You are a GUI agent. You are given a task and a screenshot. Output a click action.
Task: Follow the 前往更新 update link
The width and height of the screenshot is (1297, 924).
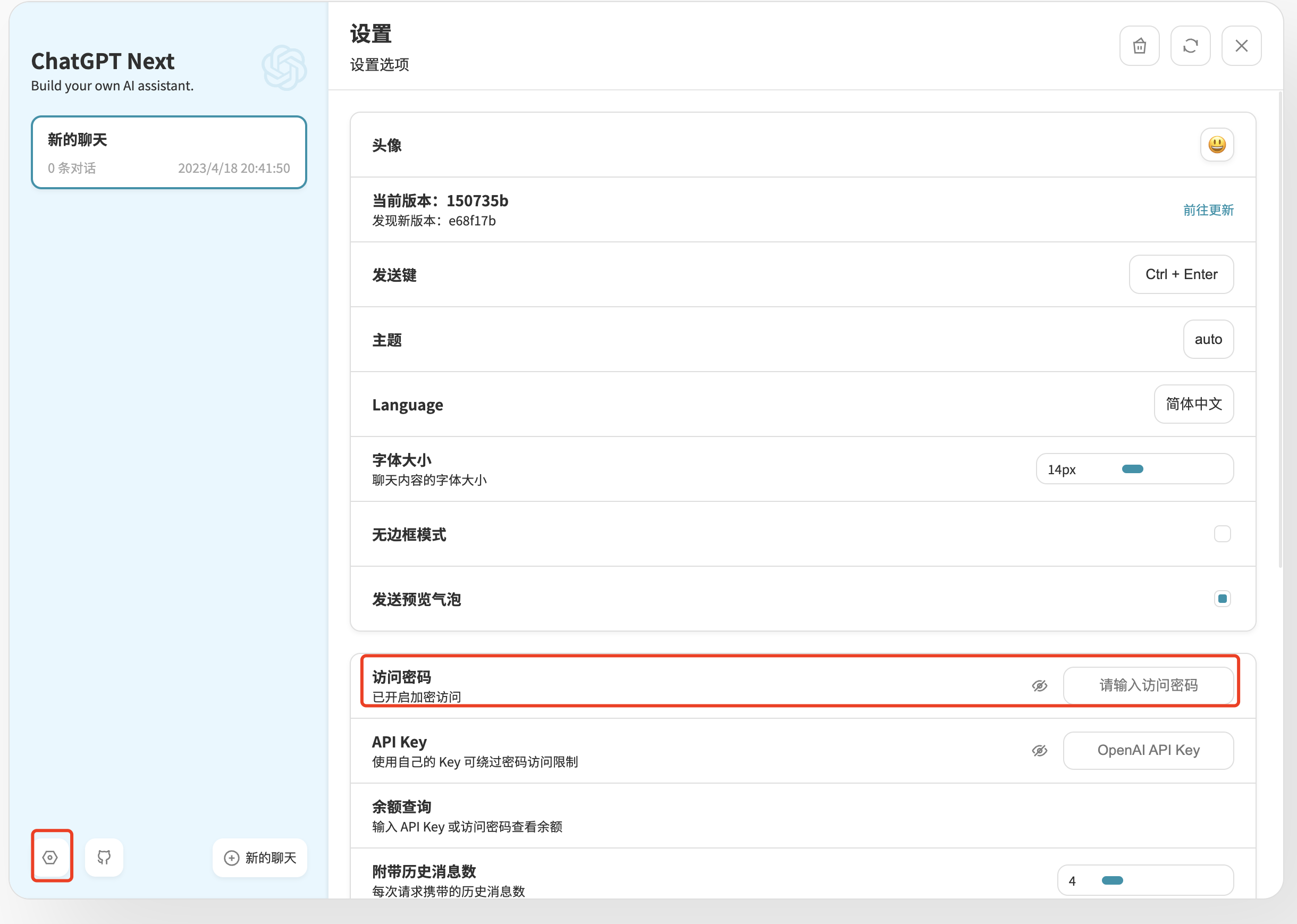click(1208, 210)
